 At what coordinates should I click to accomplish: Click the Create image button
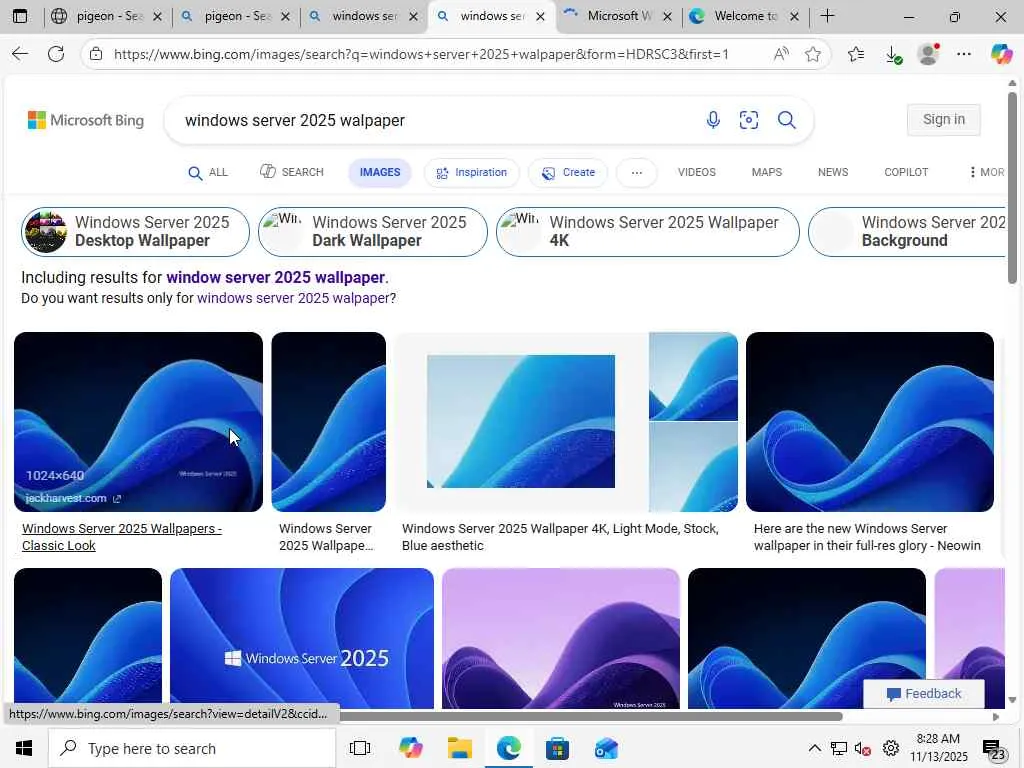pyautogui.click(x=568, y=172)
